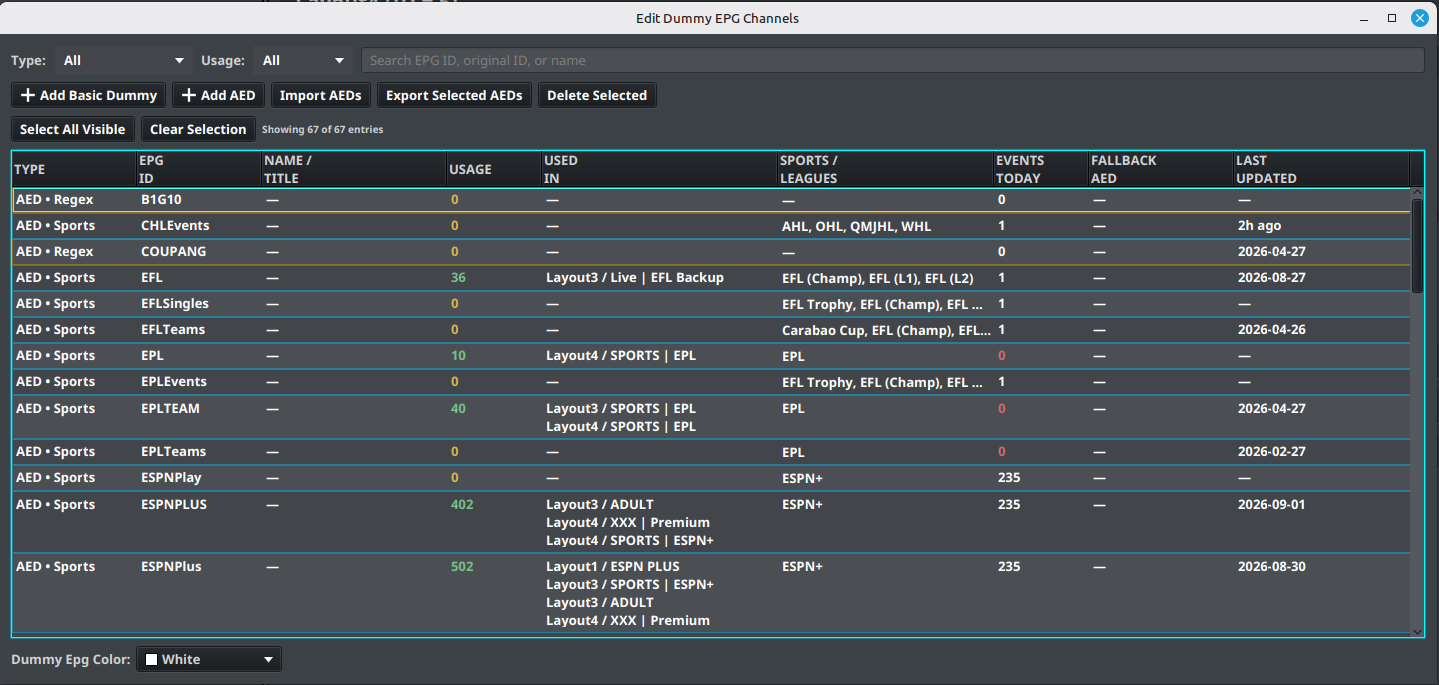Select the CHLEvents row
The width and height of the screenshot is (1439, 685).
[x=711, y=226]
